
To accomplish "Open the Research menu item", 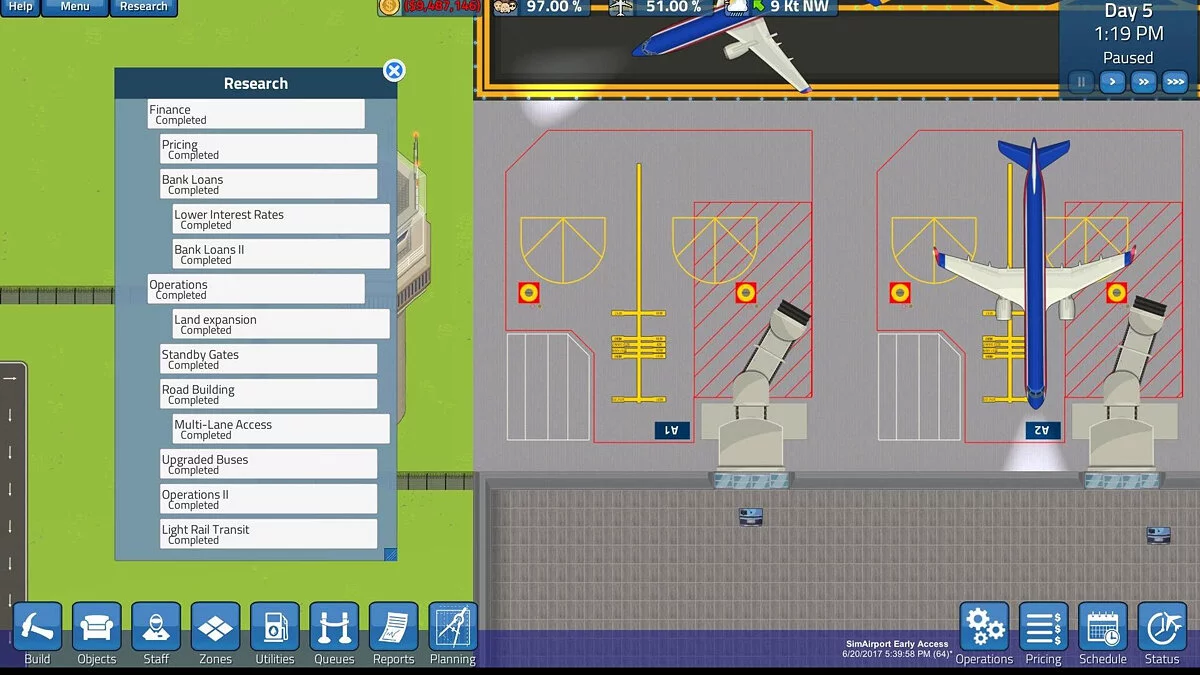I will tap(143, 7).
